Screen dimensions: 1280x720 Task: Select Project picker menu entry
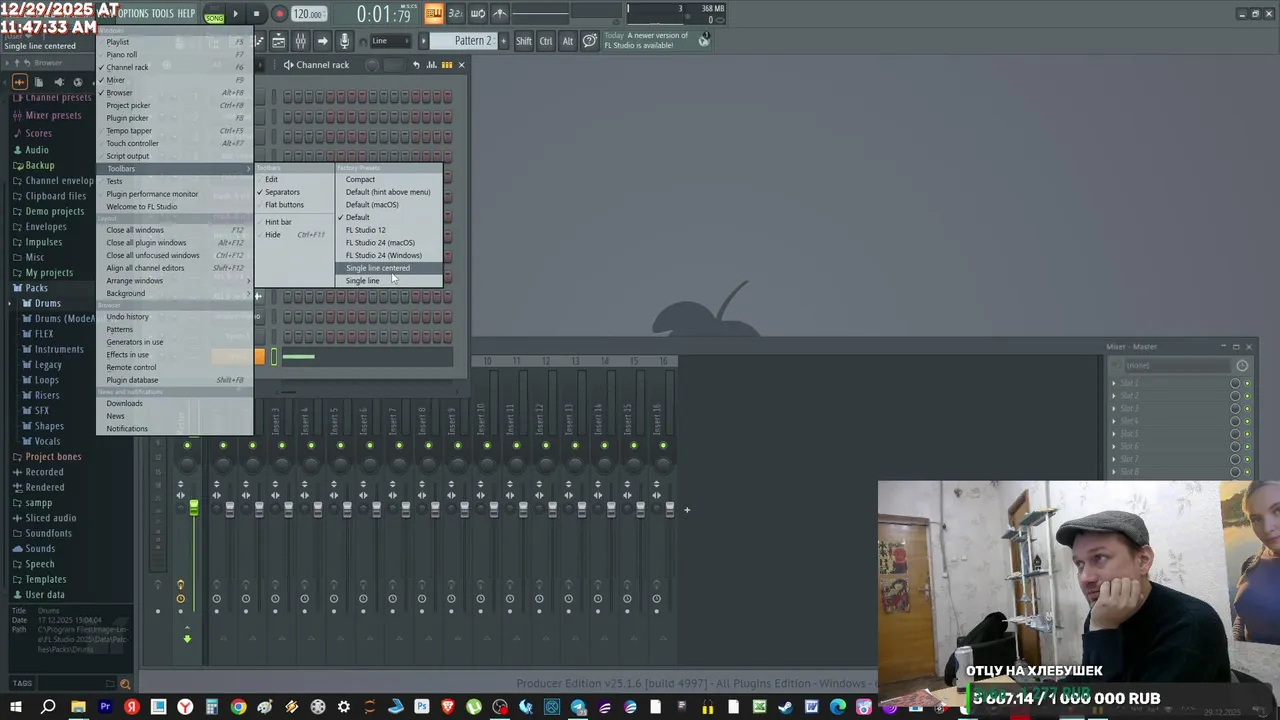(x=174, y=105)
